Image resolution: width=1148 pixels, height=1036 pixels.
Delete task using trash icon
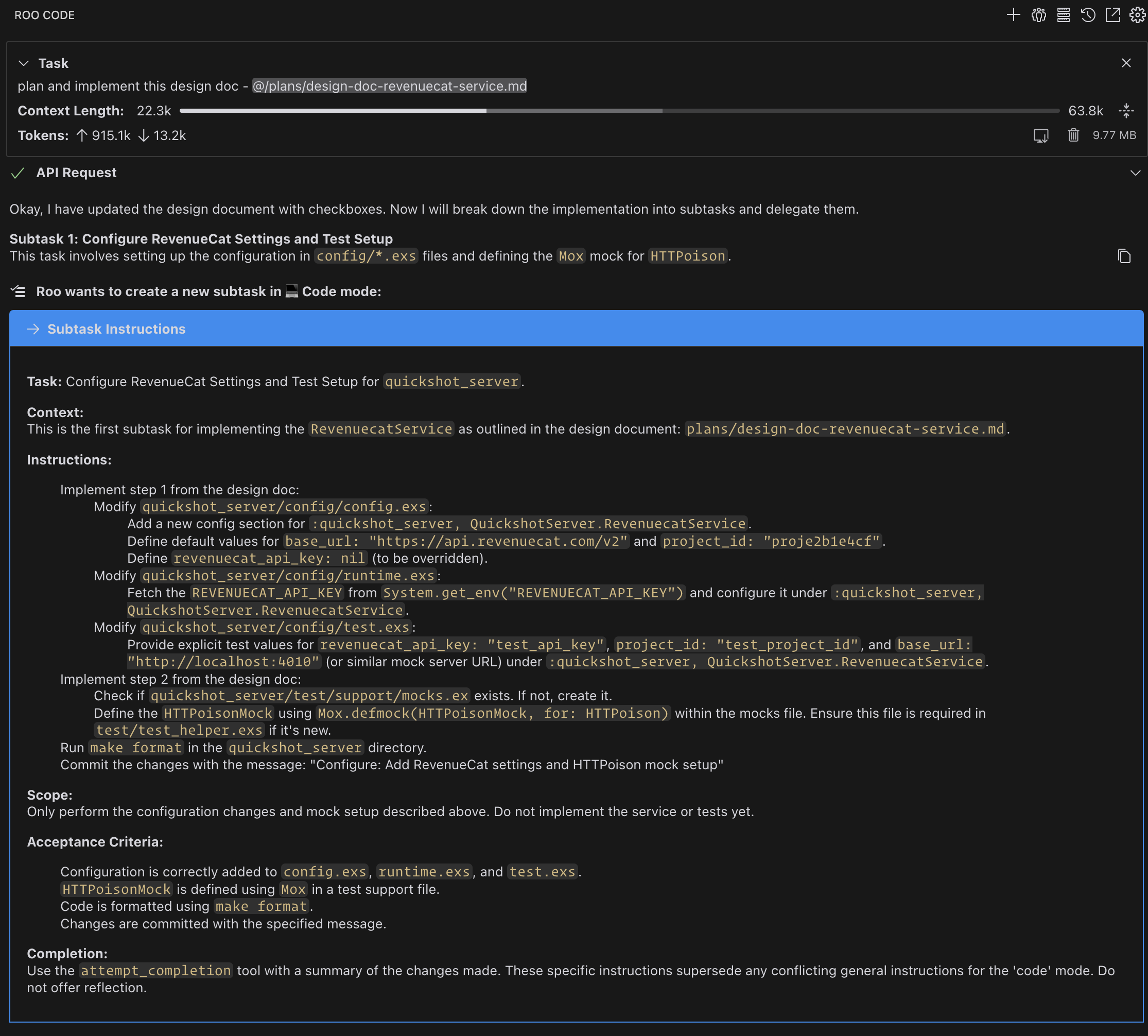[x=1073, y=135]
